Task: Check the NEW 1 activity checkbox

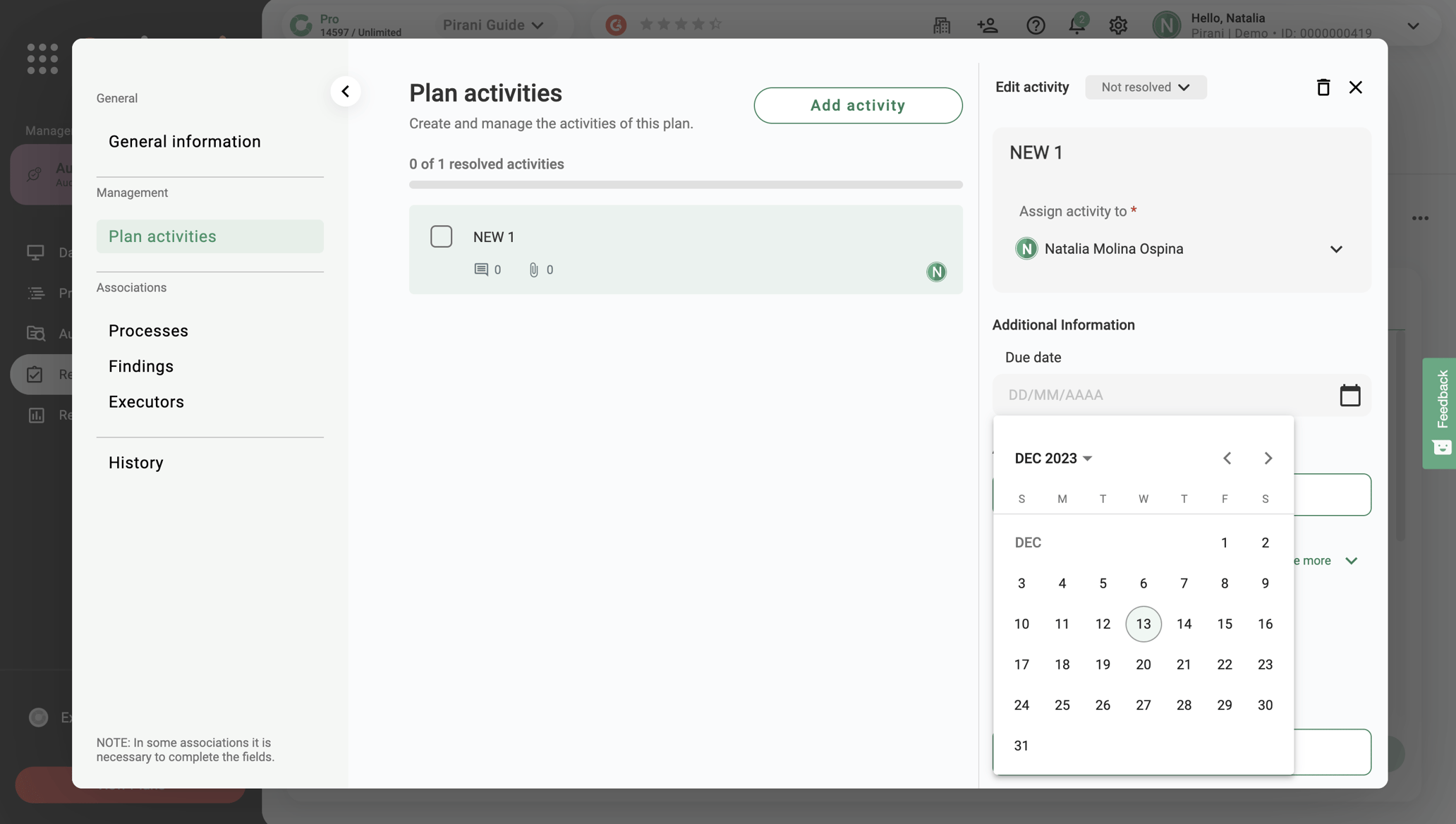Action: 442,236
